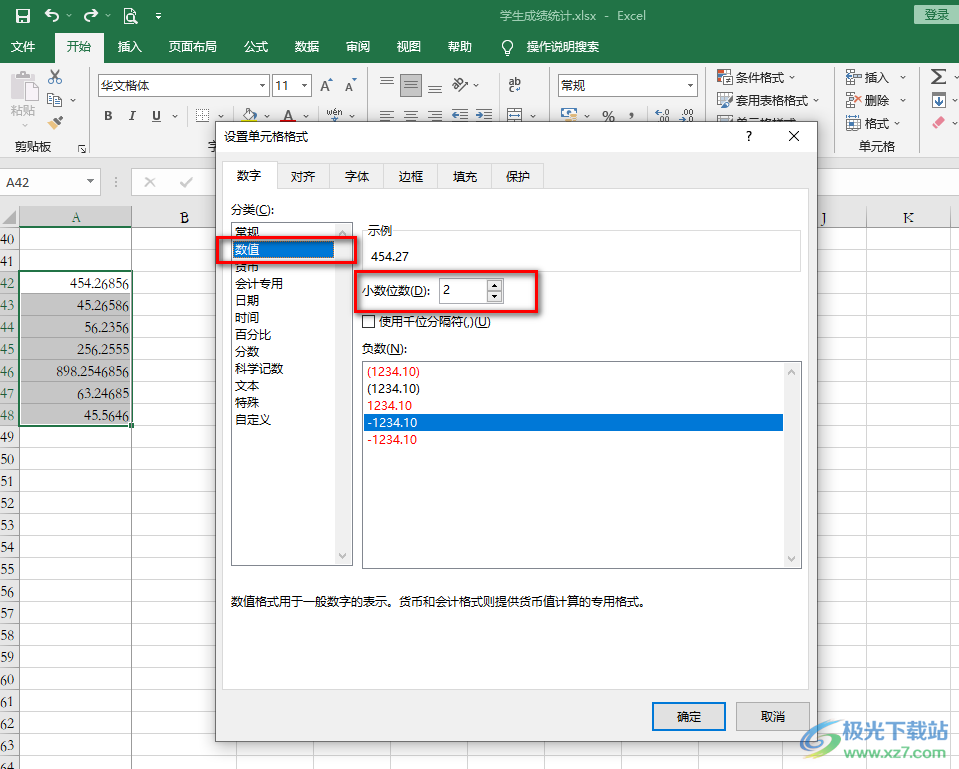Open the clipboard pane launcher
The width and height of the screenshot is (959, 769).
[82, 148]
